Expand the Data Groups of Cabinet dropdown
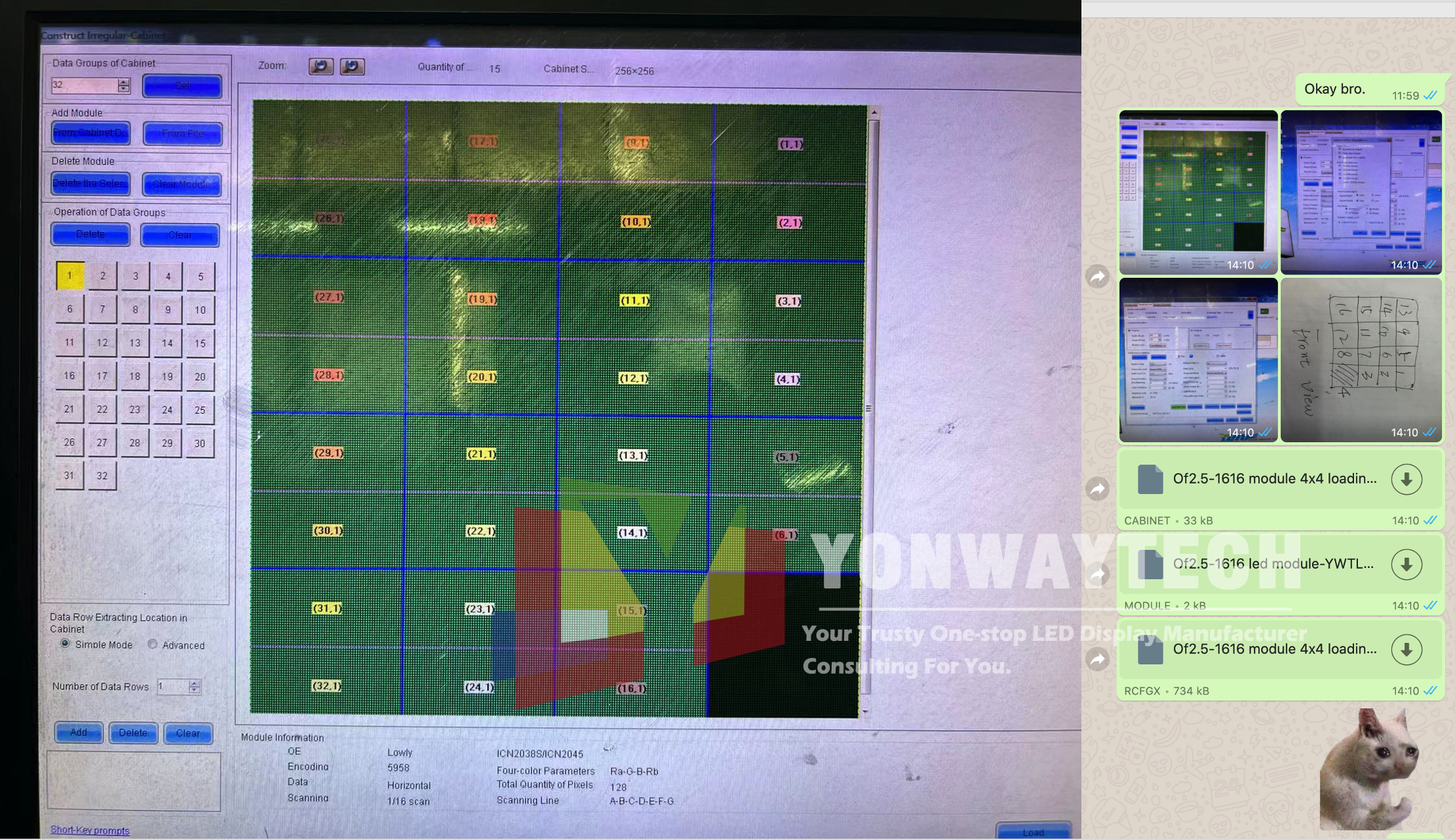The width and height of the screenshot is (1455, 840). click(123, 85)
